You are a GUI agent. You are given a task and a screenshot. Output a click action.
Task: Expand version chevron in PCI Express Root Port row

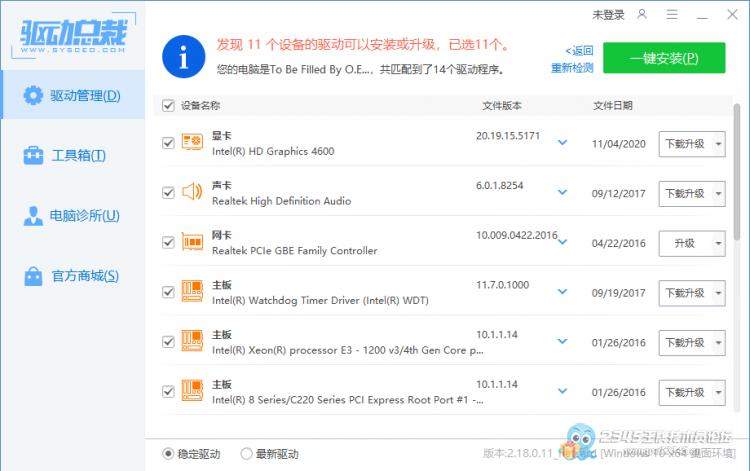click(x=562, y=391)
